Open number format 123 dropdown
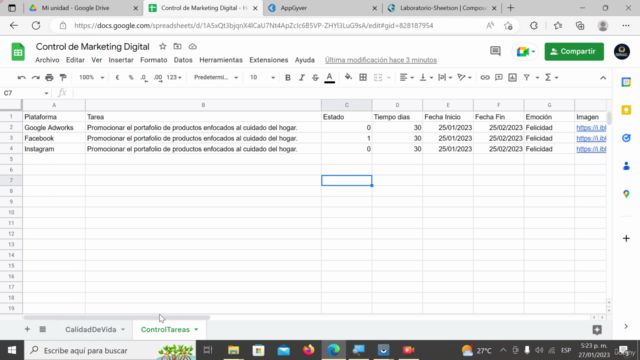Screen dimensions: 640x360 click(x=174, y=78)
